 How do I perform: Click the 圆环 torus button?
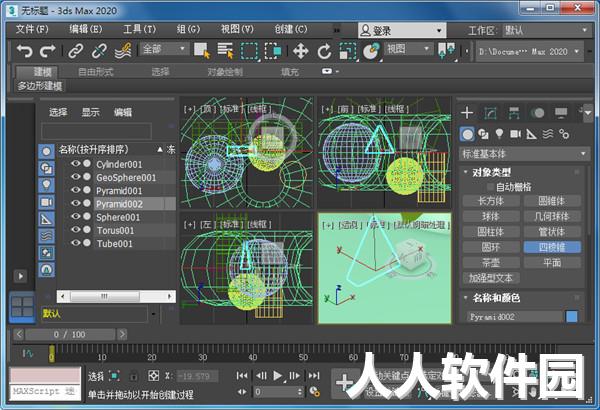491,247
